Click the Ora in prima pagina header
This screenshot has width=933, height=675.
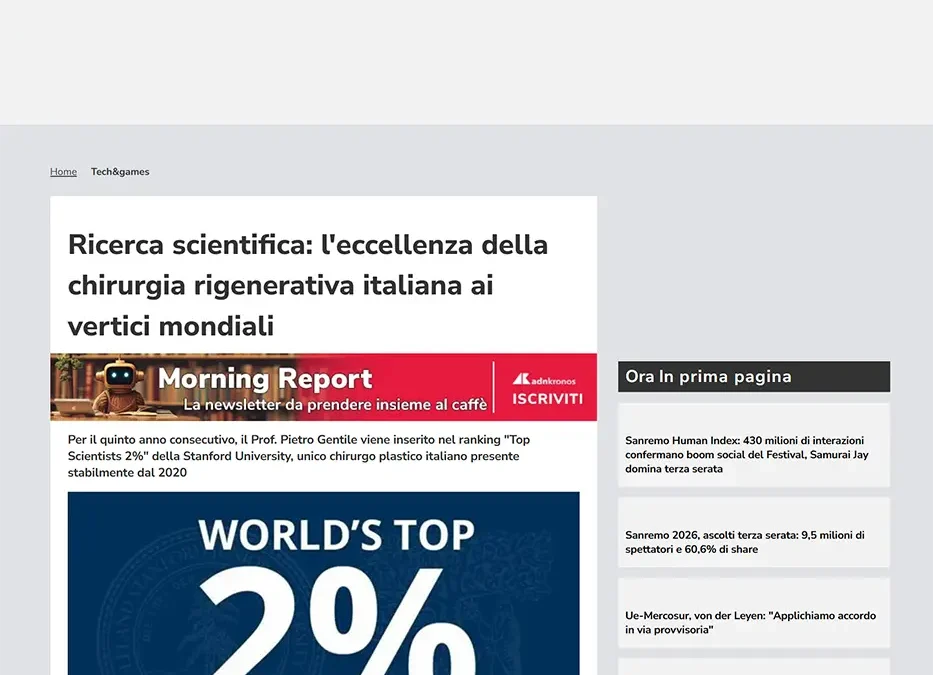(754, 376)
